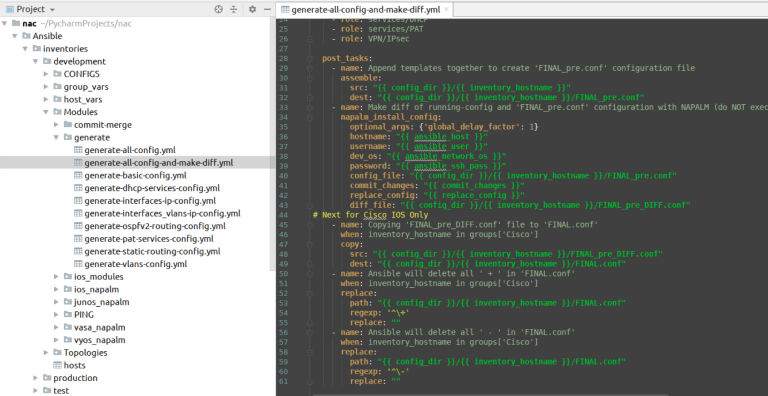This screenshot has height=396, width=768.
Task: Click the locate-in-project target icon
Action: (x=218, y=9)
